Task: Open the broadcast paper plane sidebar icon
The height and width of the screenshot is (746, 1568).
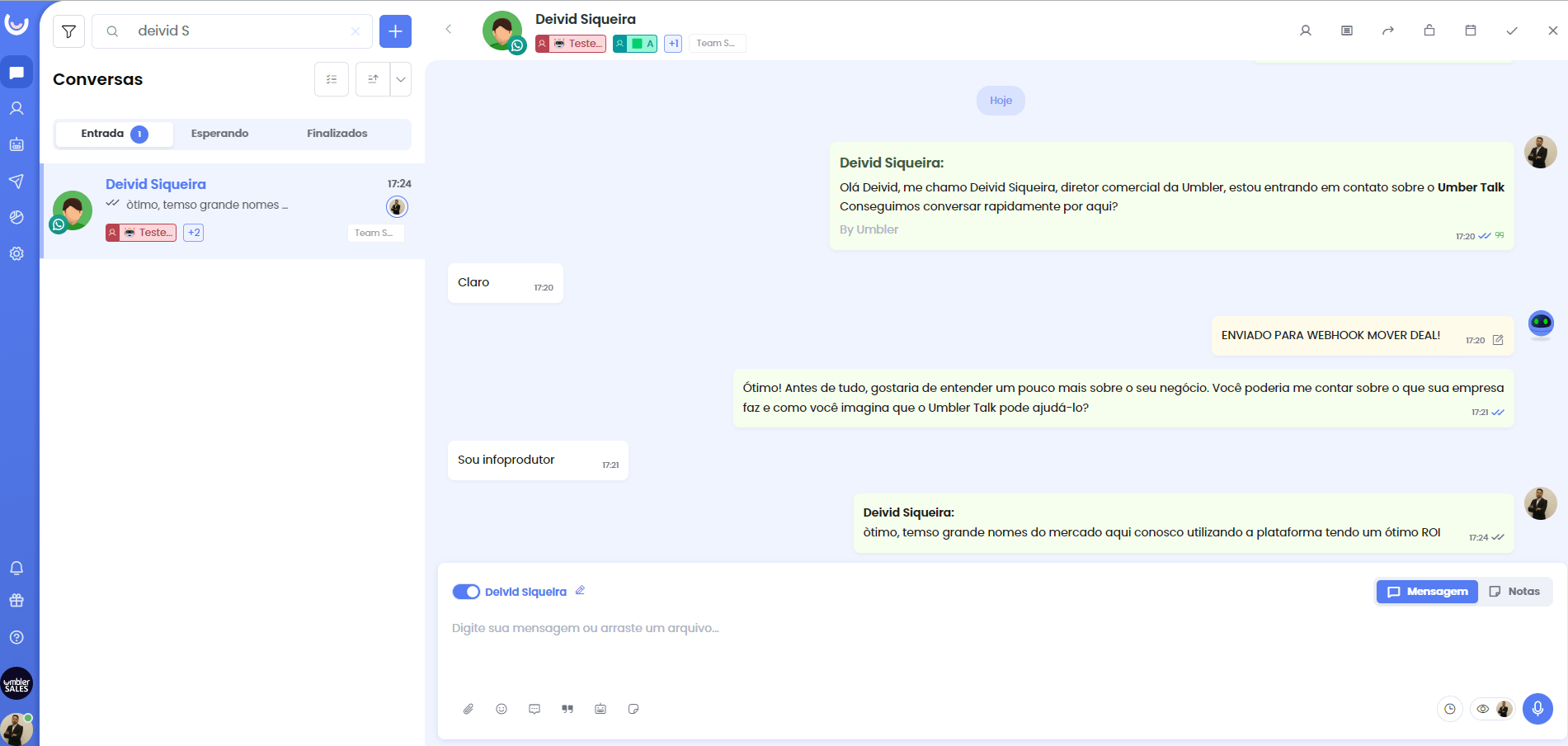Action: click(16, 182)
